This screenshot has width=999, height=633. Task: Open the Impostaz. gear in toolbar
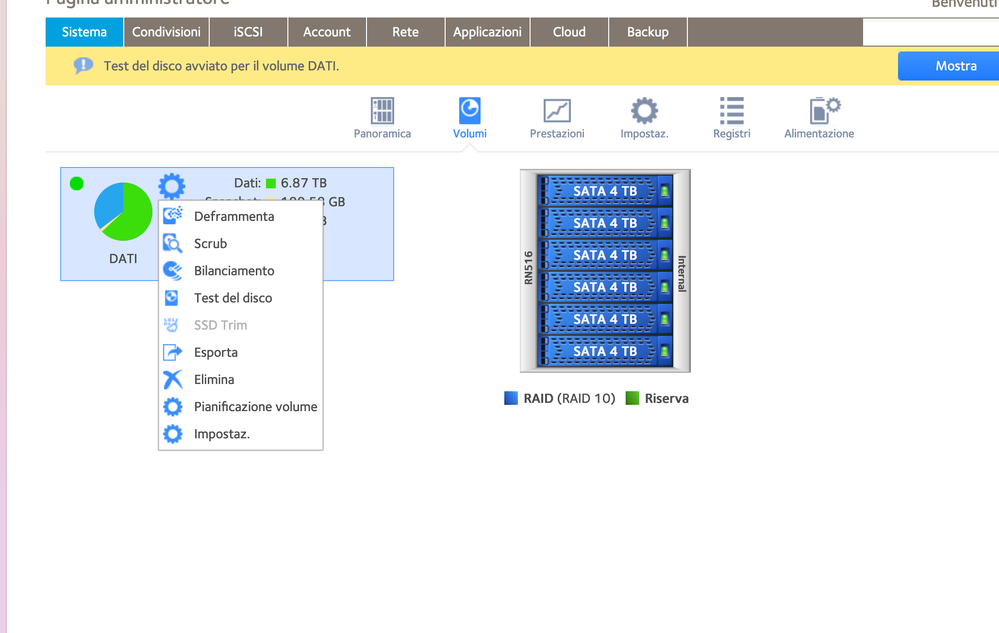[644, 111]
